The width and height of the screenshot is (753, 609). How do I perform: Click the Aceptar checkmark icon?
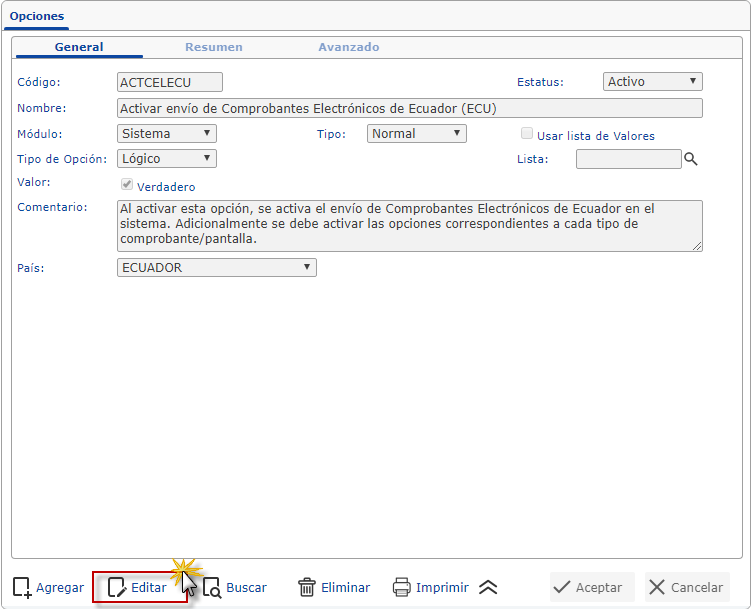(x=562, y=587)
